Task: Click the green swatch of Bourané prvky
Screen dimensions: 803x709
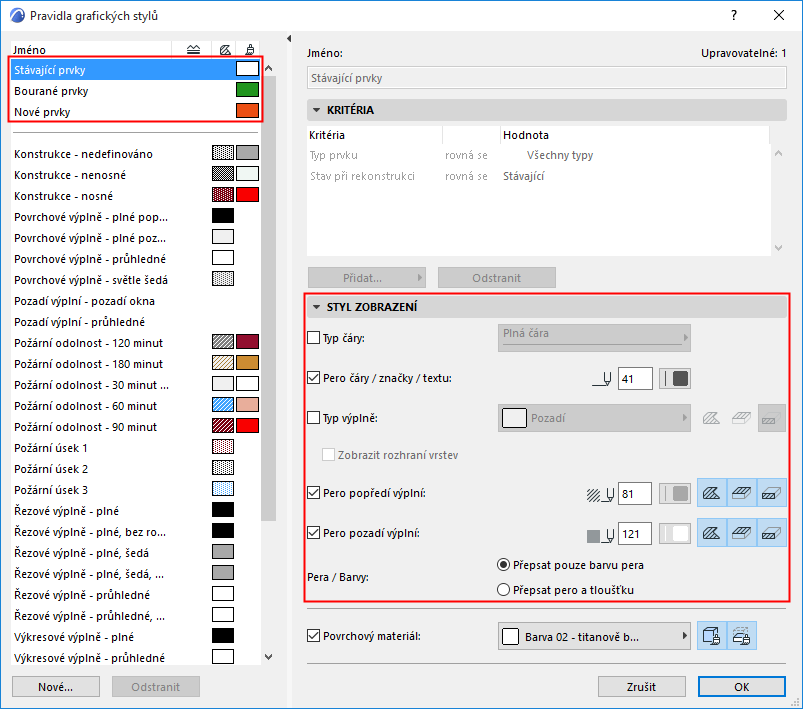Action: [247, 90]
